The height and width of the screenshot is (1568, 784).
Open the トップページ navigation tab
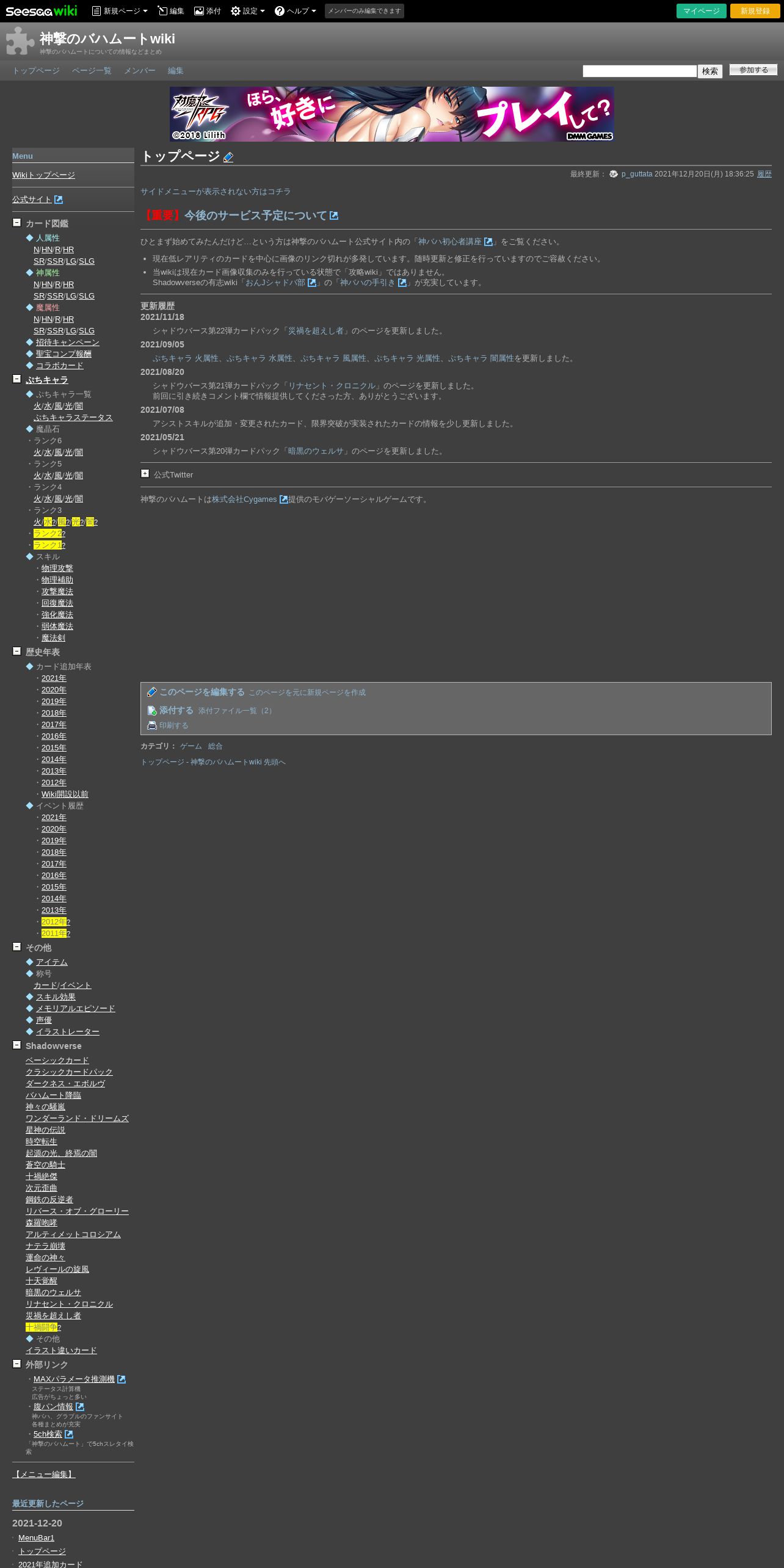(36, 71)
